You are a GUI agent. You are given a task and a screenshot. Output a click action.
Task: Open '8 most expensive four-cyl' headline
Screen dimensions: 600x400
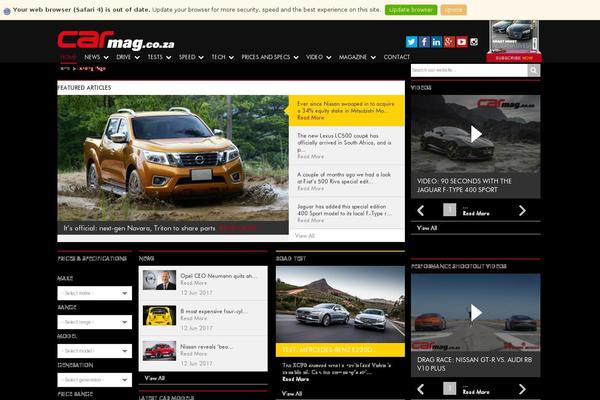214,311
